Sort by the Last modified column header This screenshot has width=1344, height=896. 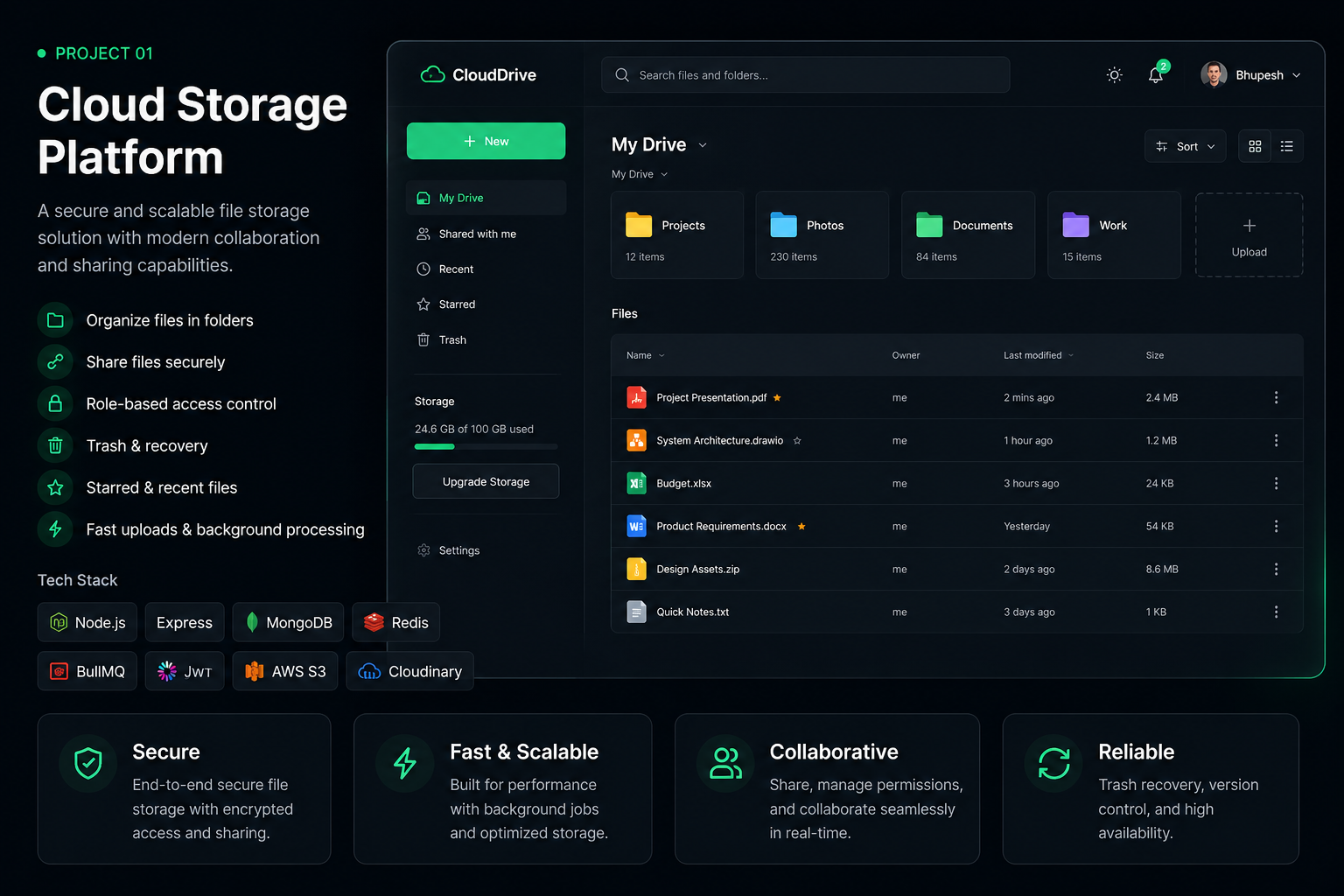(x=1039, y=355)
